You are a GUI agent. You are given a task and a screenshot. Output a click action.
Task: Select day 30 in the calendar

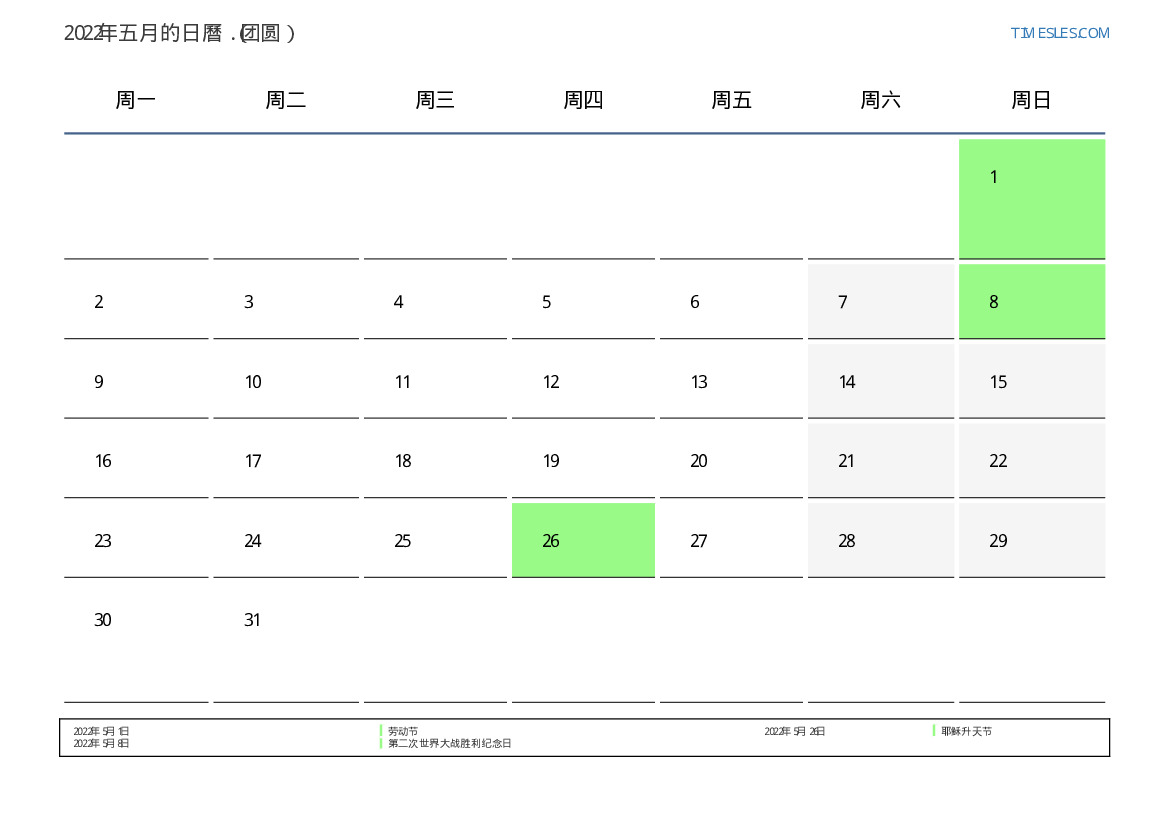tap(136, 642)
